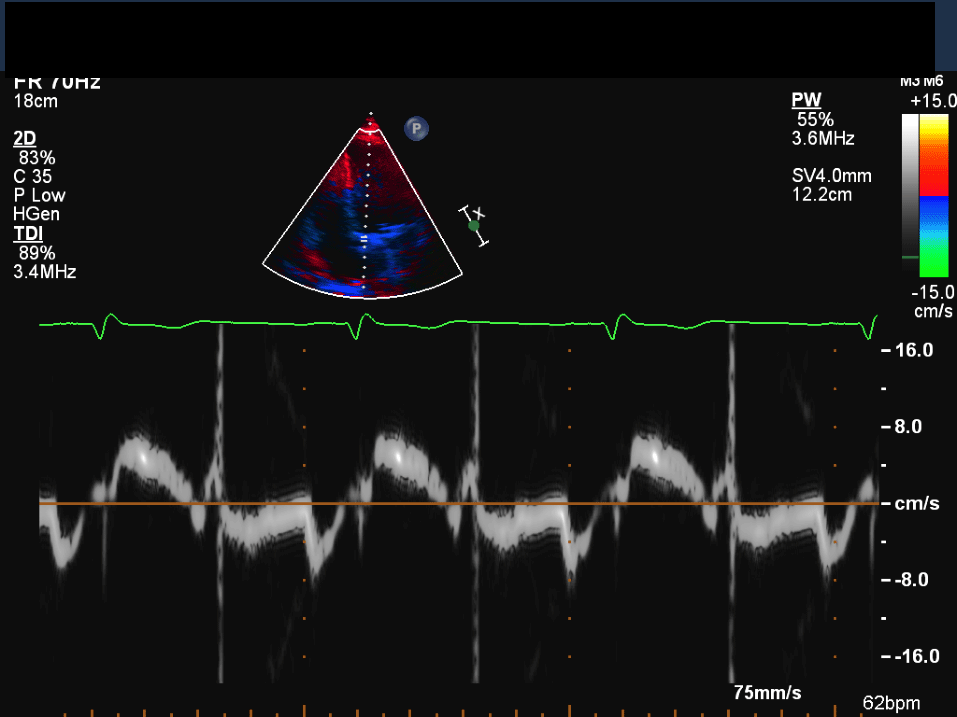Image resolution: width=957 pixels, height=717 pixels.
Task: Select the TDI mode label
Action: pyautogui.click(x=26, y=234)
